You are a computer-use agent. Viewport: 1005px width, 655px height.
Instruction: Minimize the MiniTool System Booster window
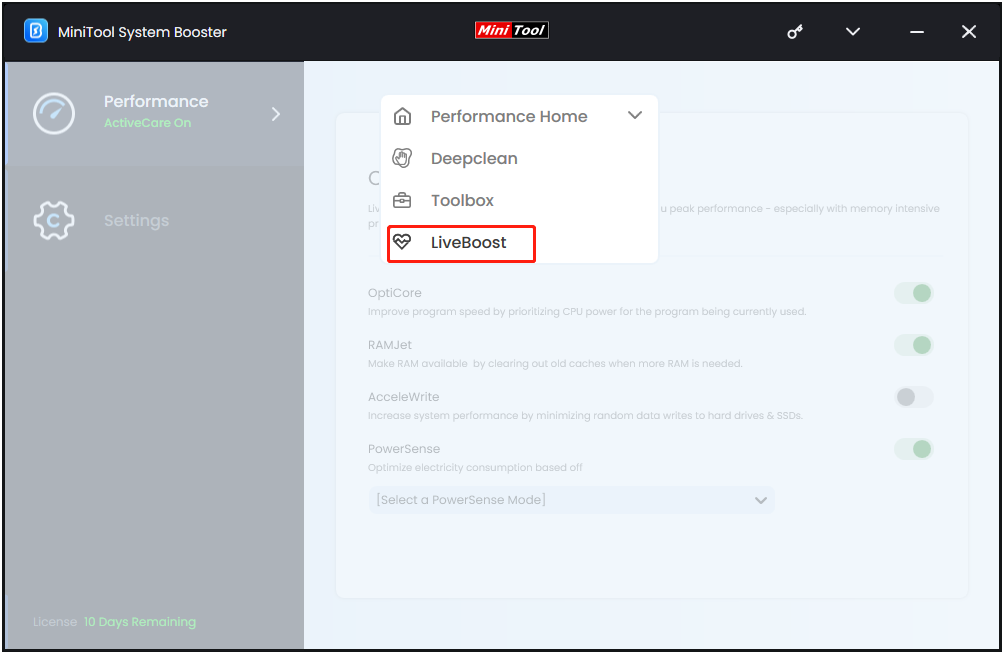pyautogui.click(x=917, y=31)
